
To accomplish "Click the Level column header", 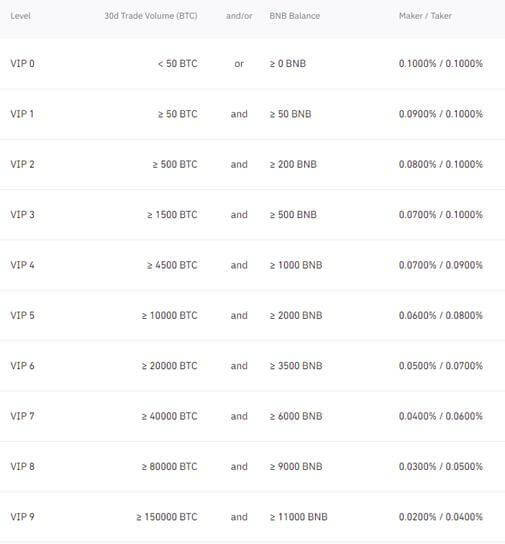I will click(20, 16).
